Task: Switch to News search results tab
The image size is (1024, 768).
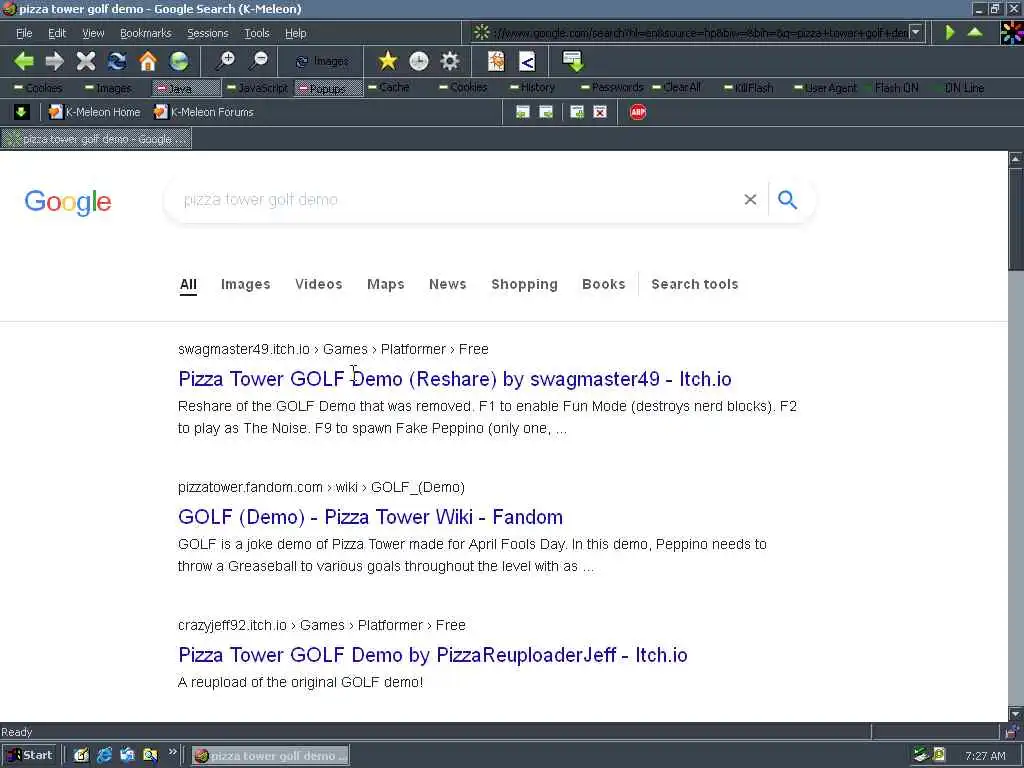Action: click(447, 284)
